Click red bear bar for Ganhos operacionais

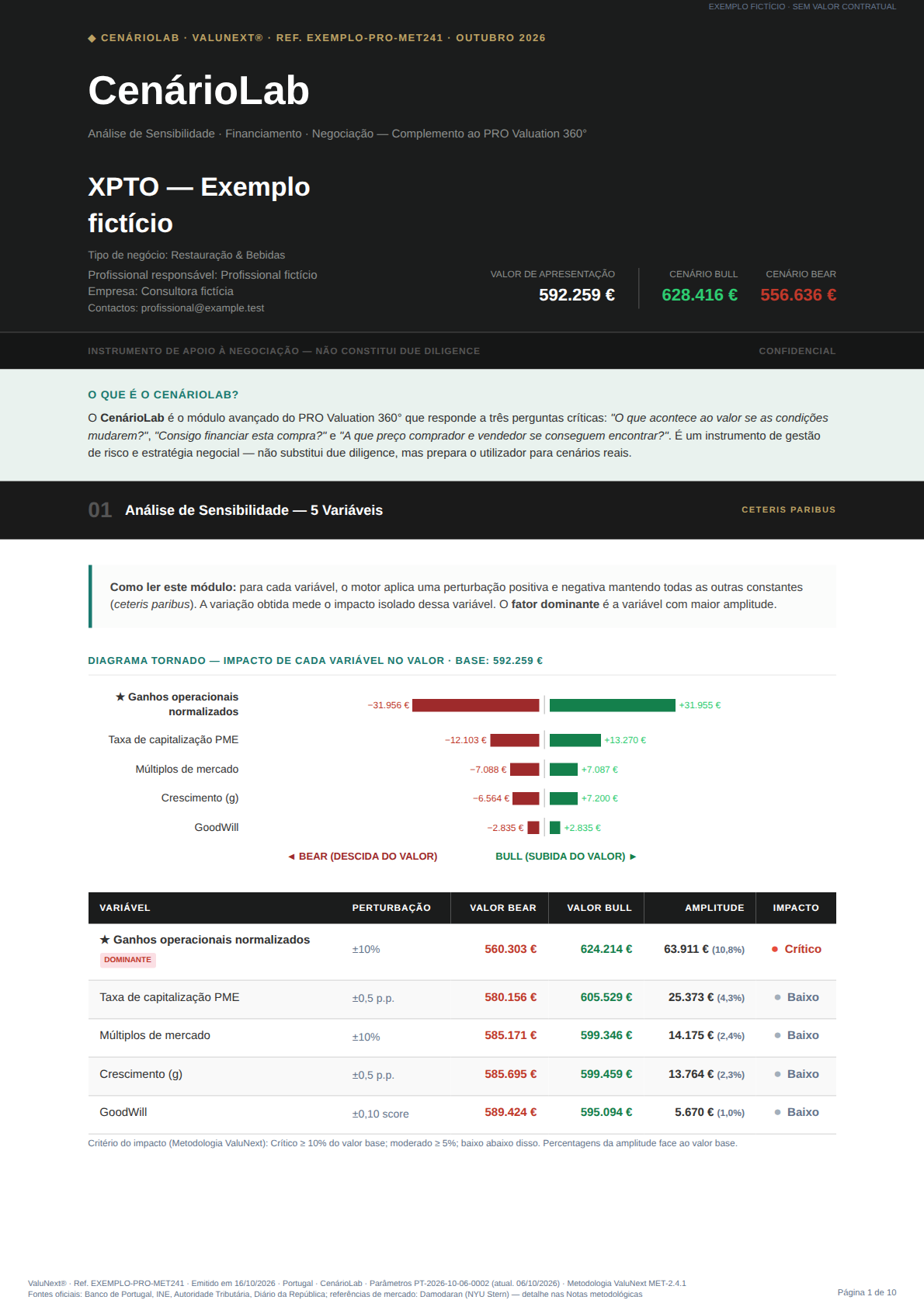tap(476, 705)
